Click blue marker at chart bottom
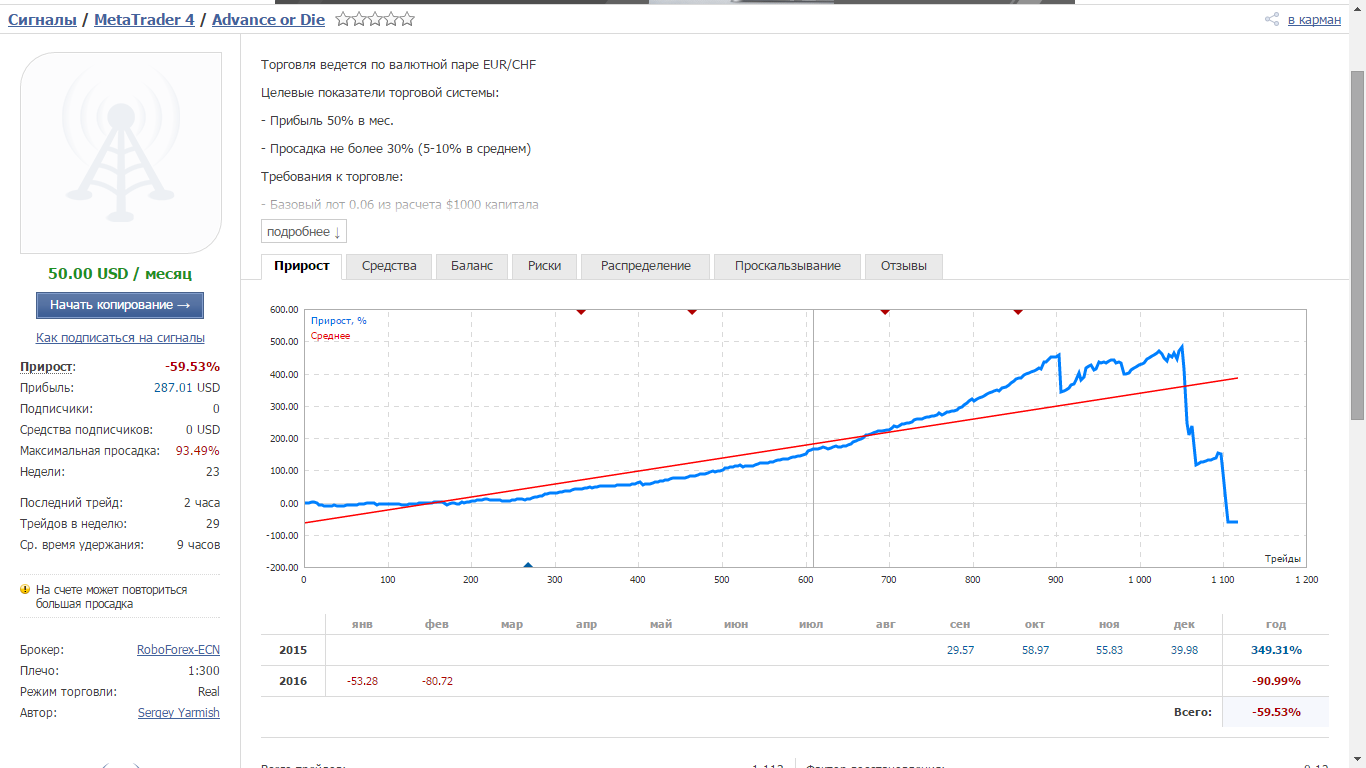 coord(528,564)
